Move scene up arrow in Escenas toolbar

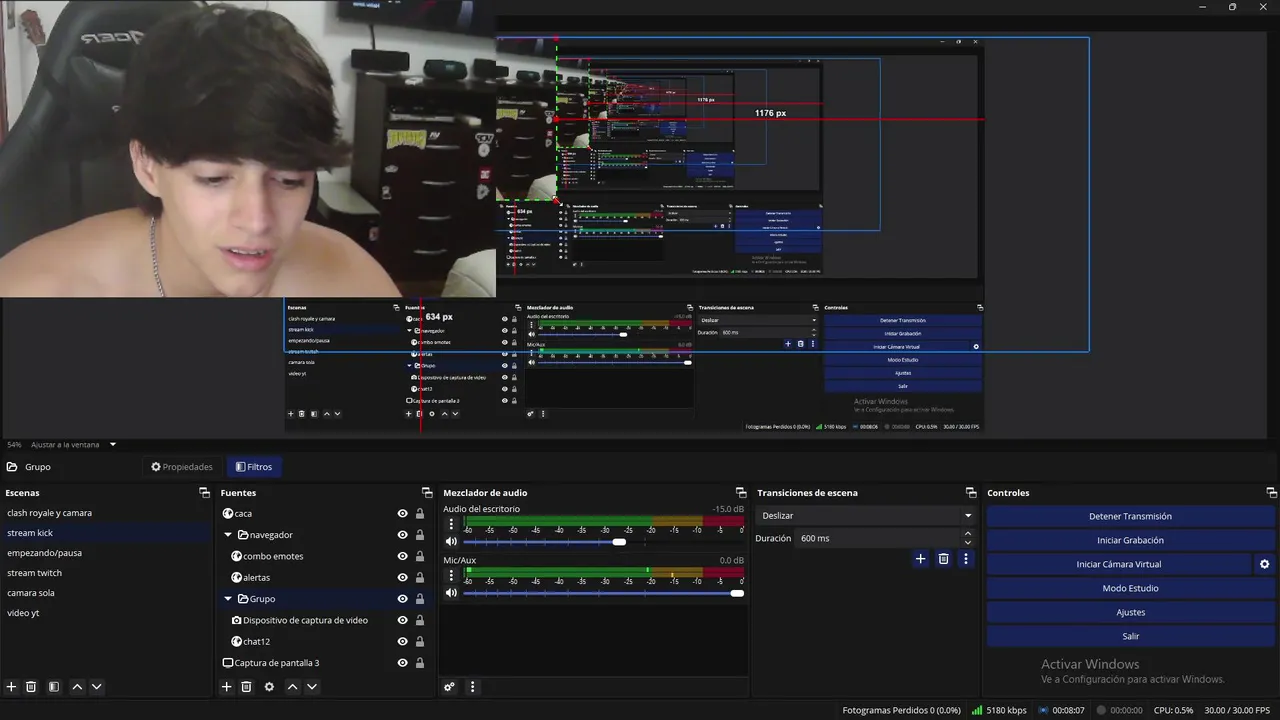pos(77,687)
